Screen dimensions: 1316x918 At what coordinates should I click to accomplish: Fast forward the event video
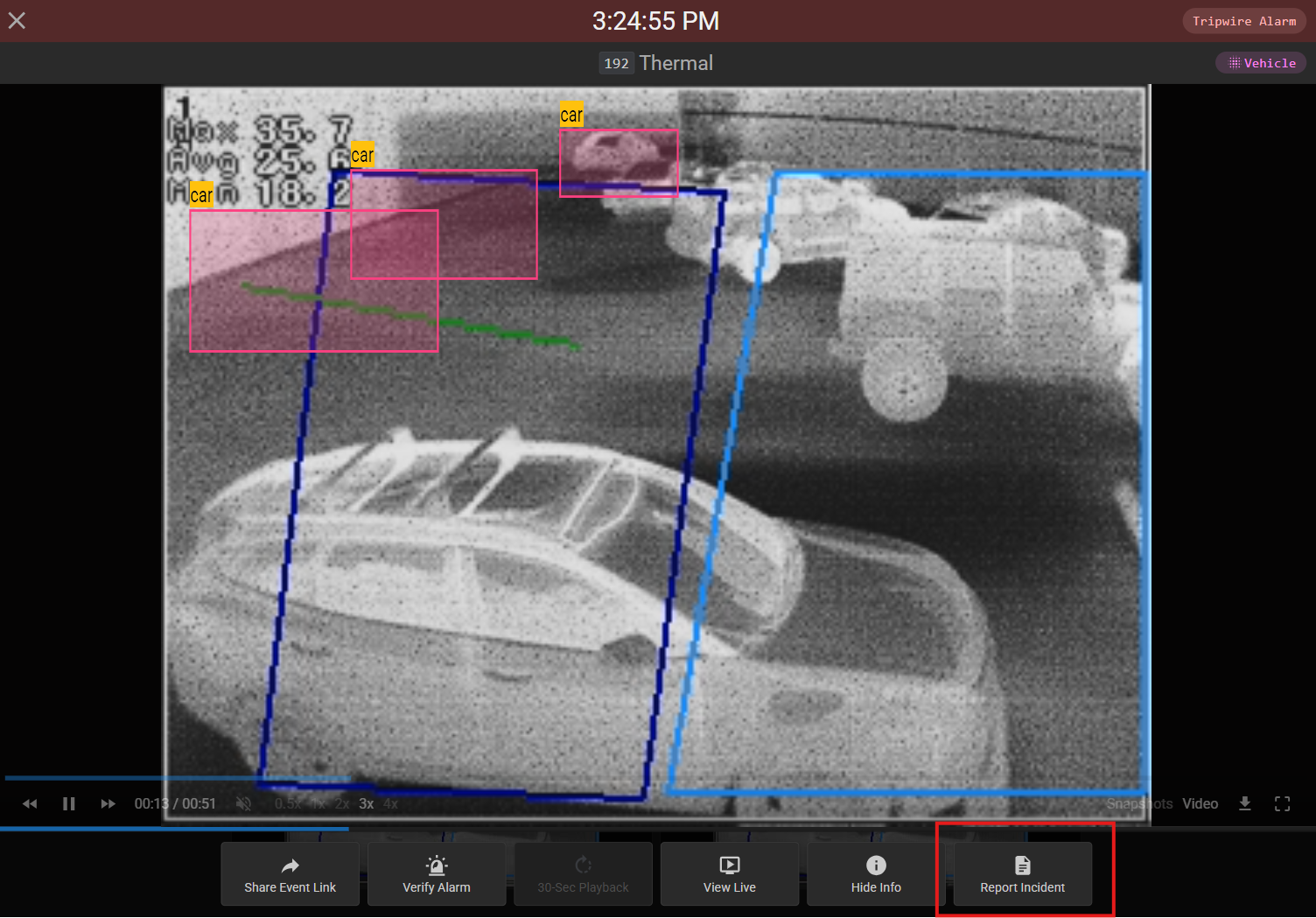(108, 803)
